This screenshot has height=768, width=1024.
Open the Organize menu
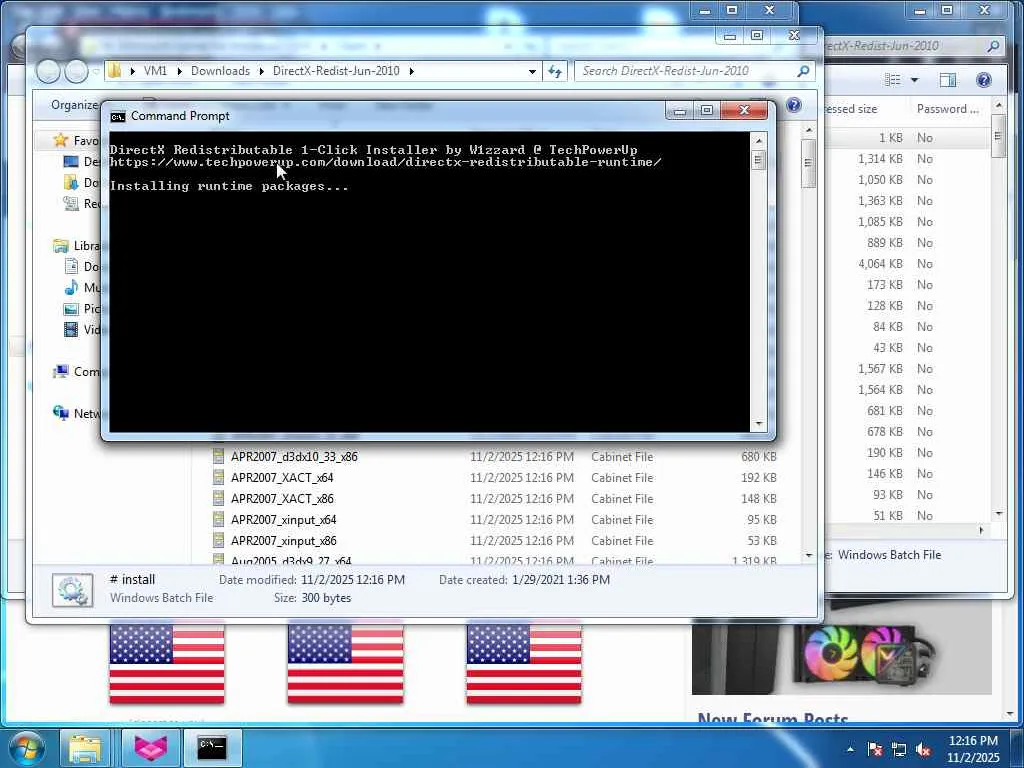pos(75,105)
